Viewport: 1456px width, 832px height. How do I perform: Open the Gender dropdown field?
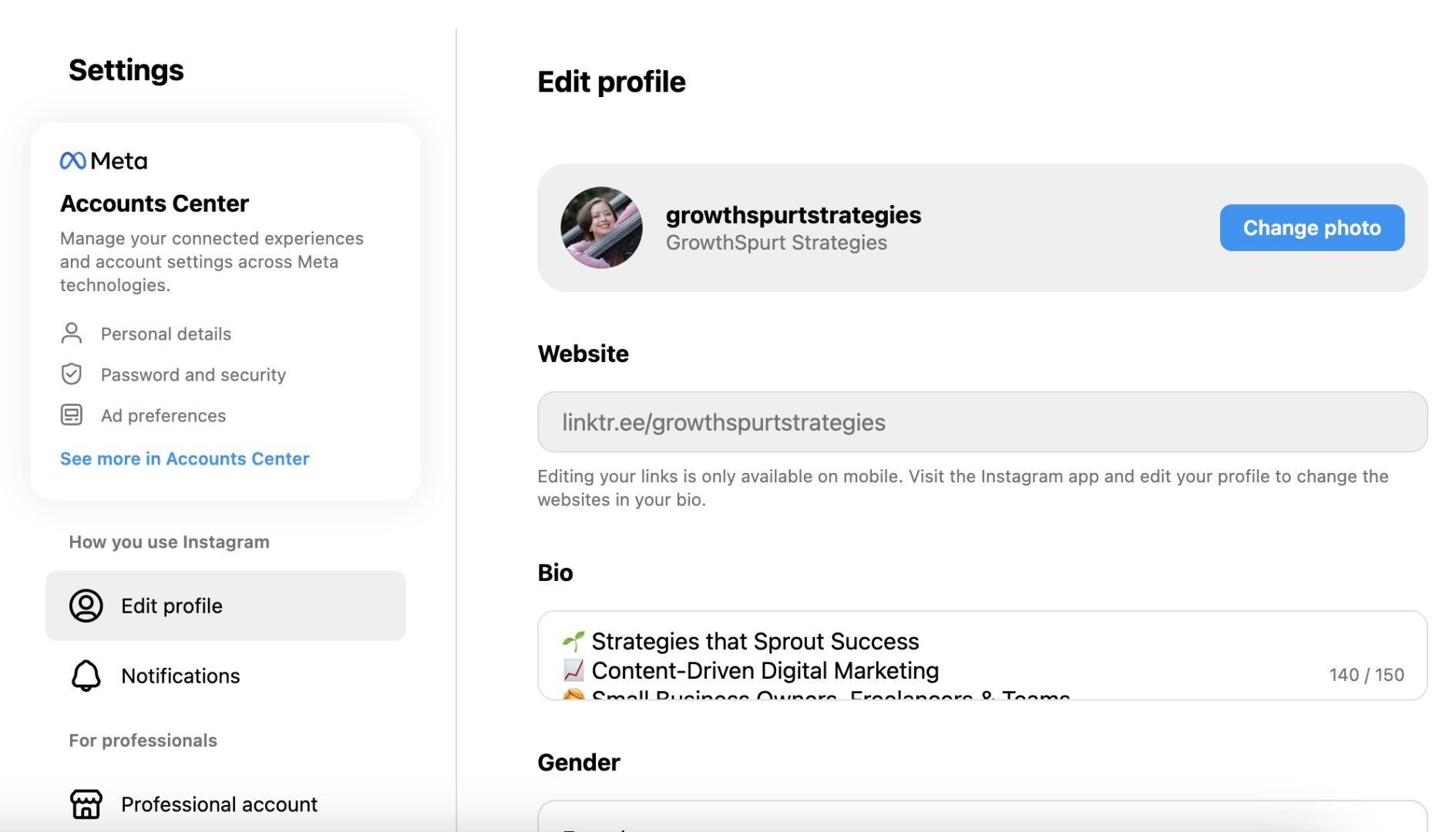click(x=982, y=816)
